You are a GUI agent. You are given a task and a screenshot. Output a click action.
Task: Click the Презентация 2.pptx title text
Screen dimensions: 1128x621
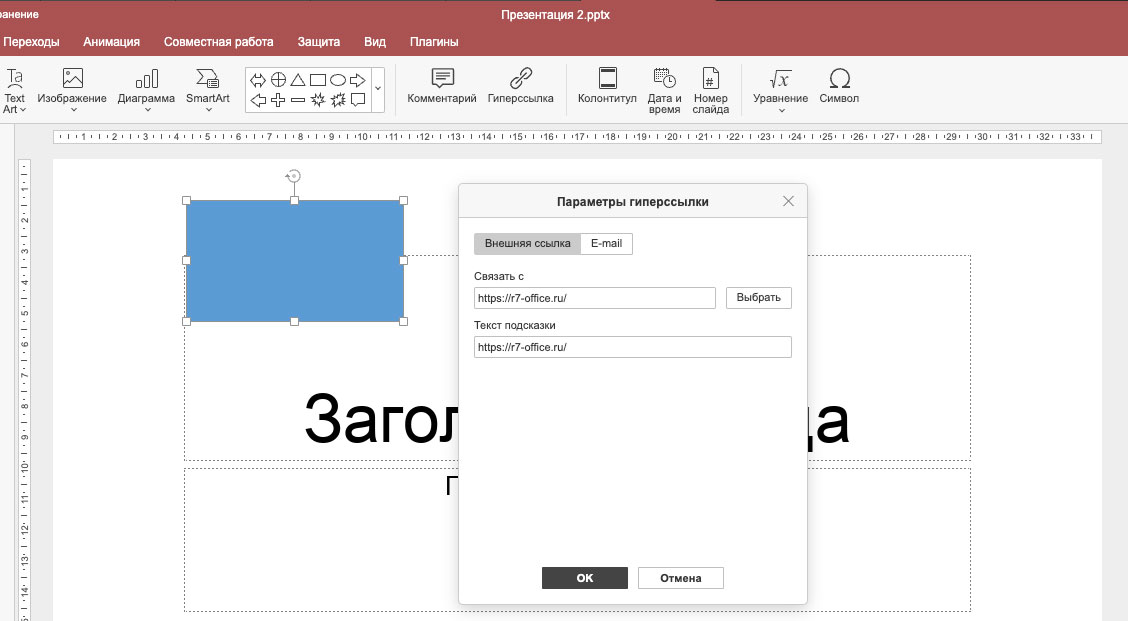pyautogui.click(x=555, y=14)
